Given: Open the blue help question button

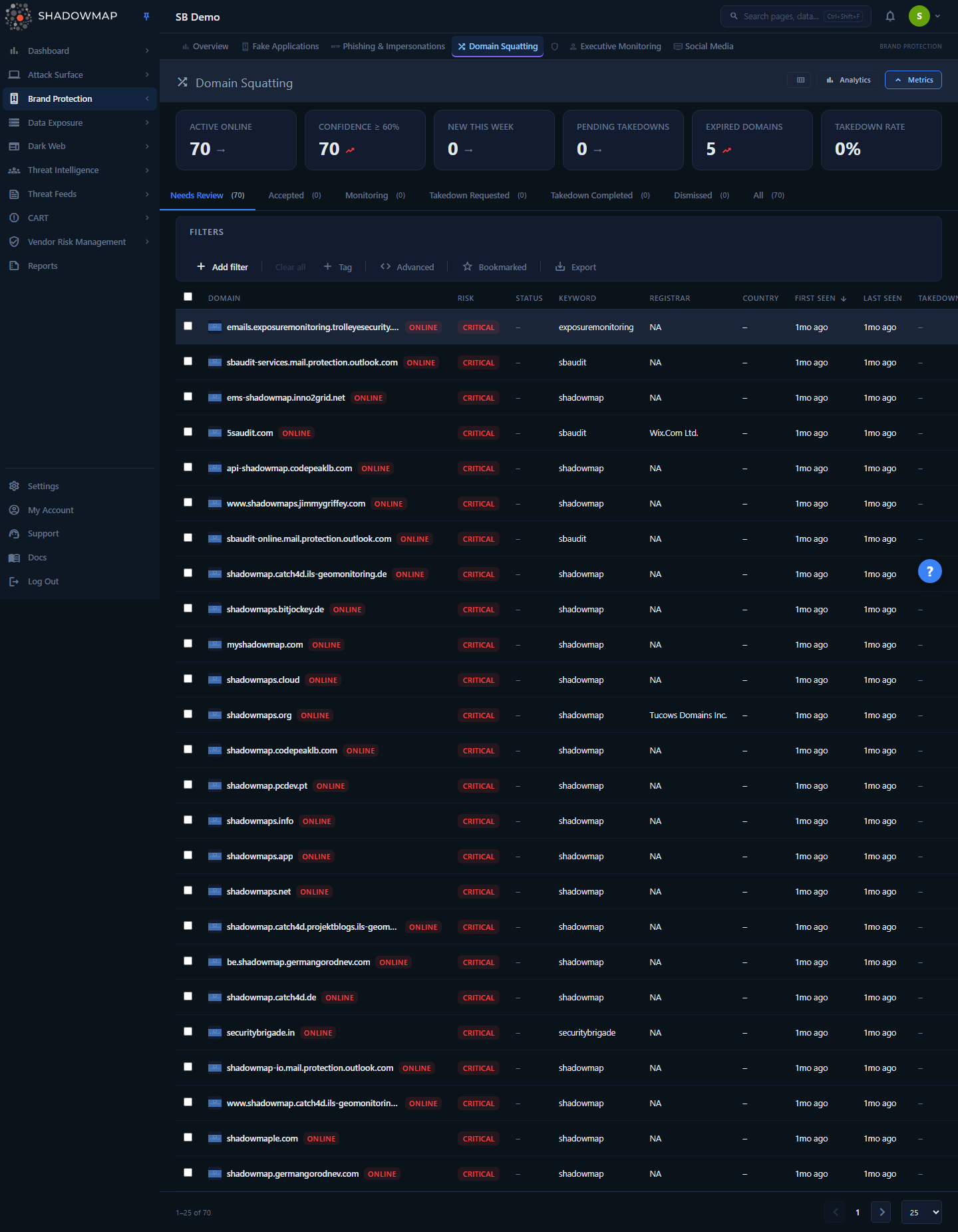Looking at the screenshot, I should click(929, 571).
